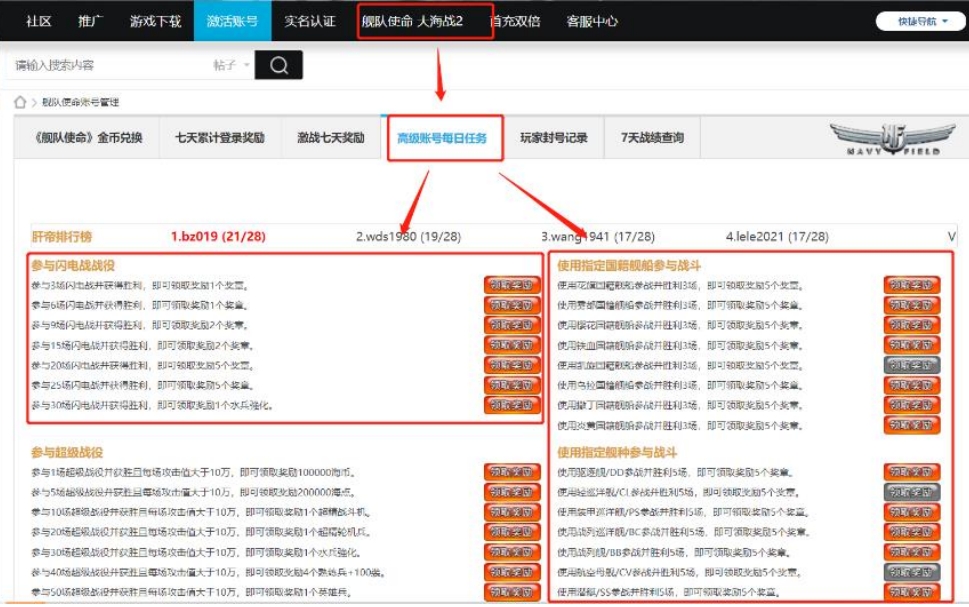Switch to 玩家封号记录 tab
Screen dimensions: 969x607
click(x=553, y=138)
